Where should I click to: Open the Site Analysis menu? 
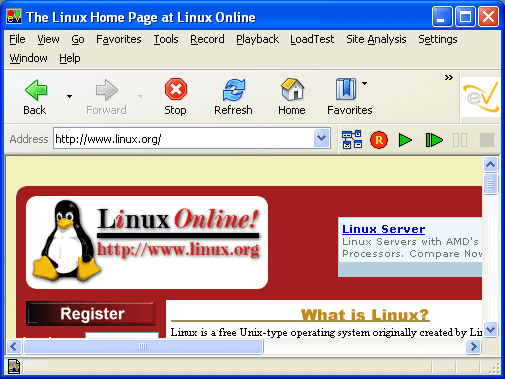click(x=376, y=39)
